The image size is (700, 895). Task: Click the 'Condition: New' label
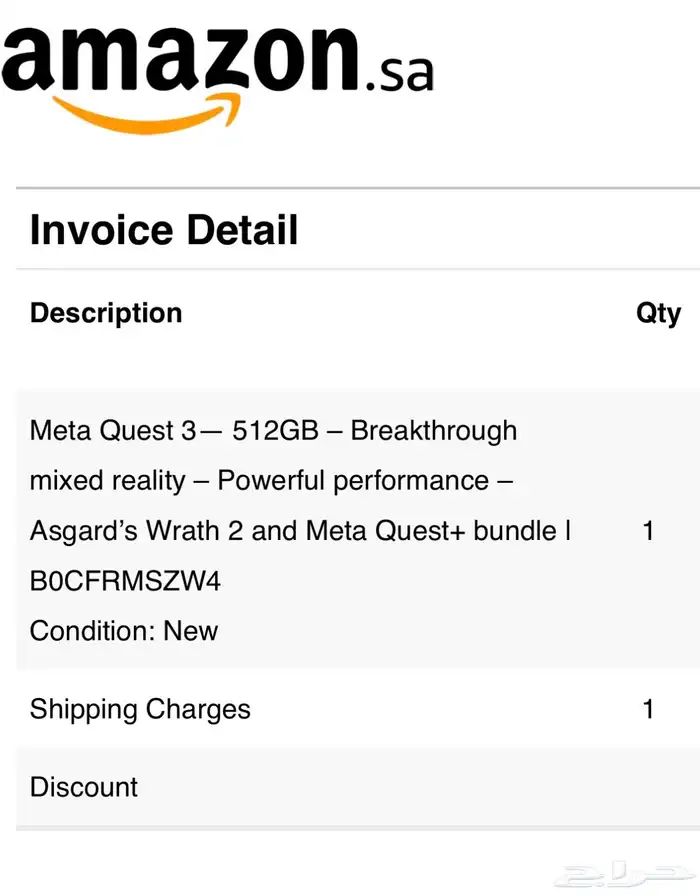click(124, 631)
